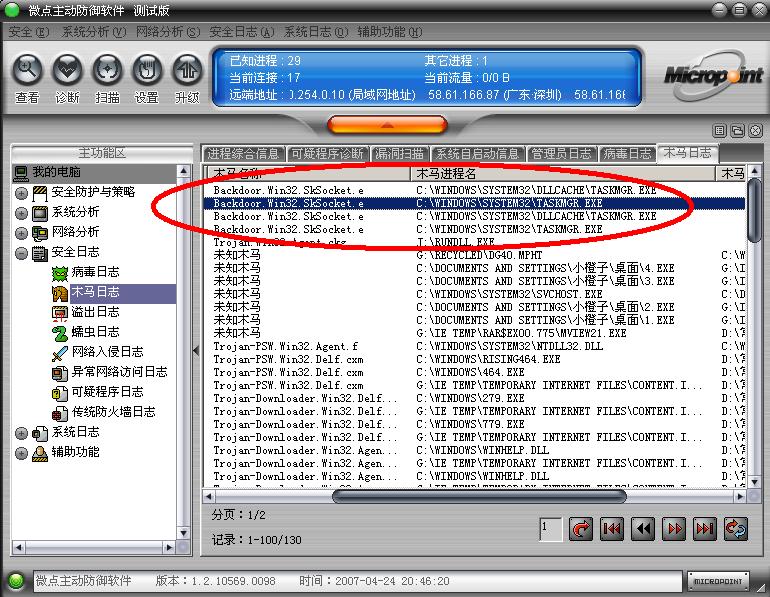Image resolution: width=770 pixels, height=597 pixels.
Task: Jump to last page of records
Action: click(x=705, y=529)
